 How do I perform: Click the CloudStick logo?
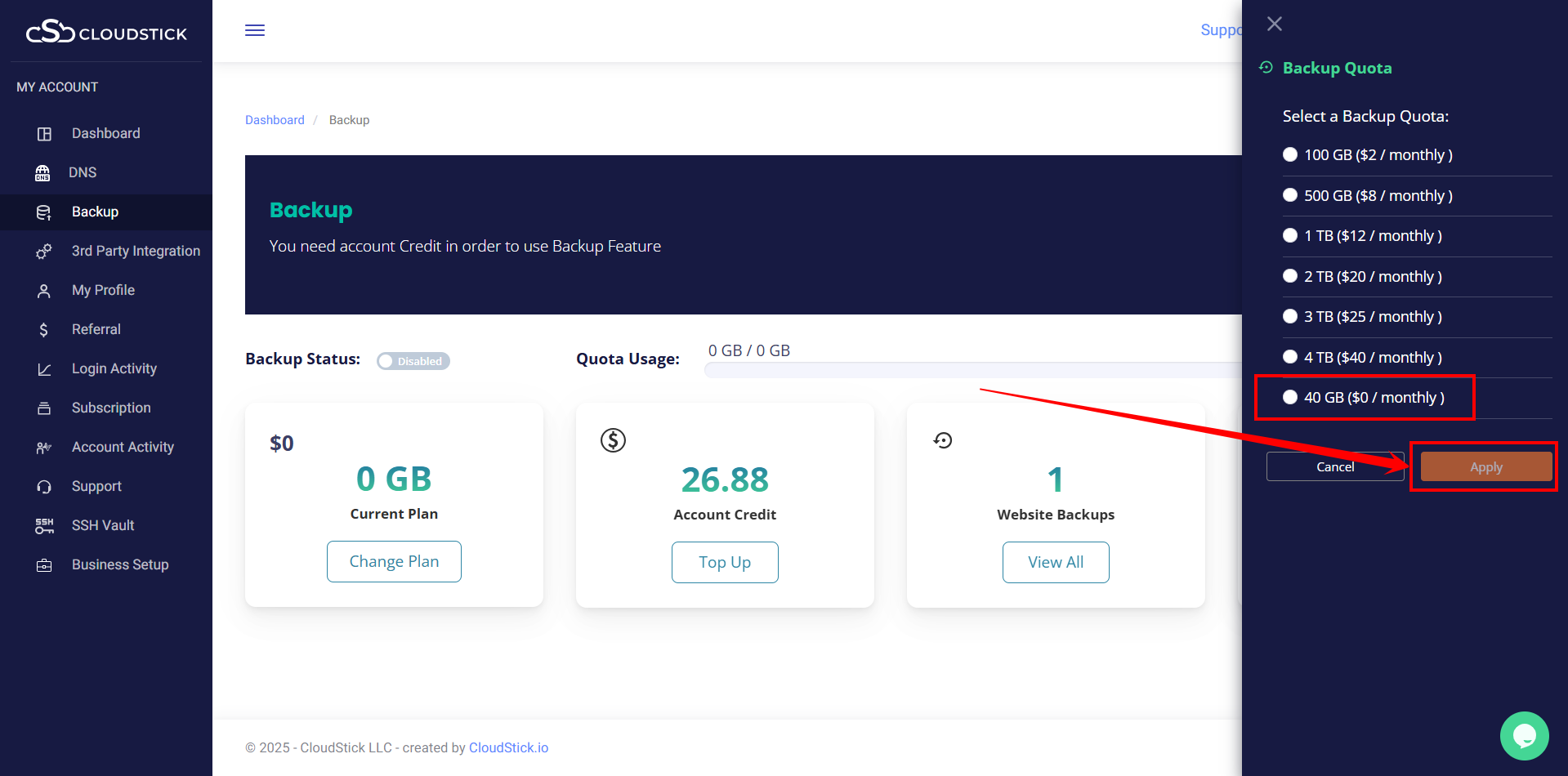(106, 33)
